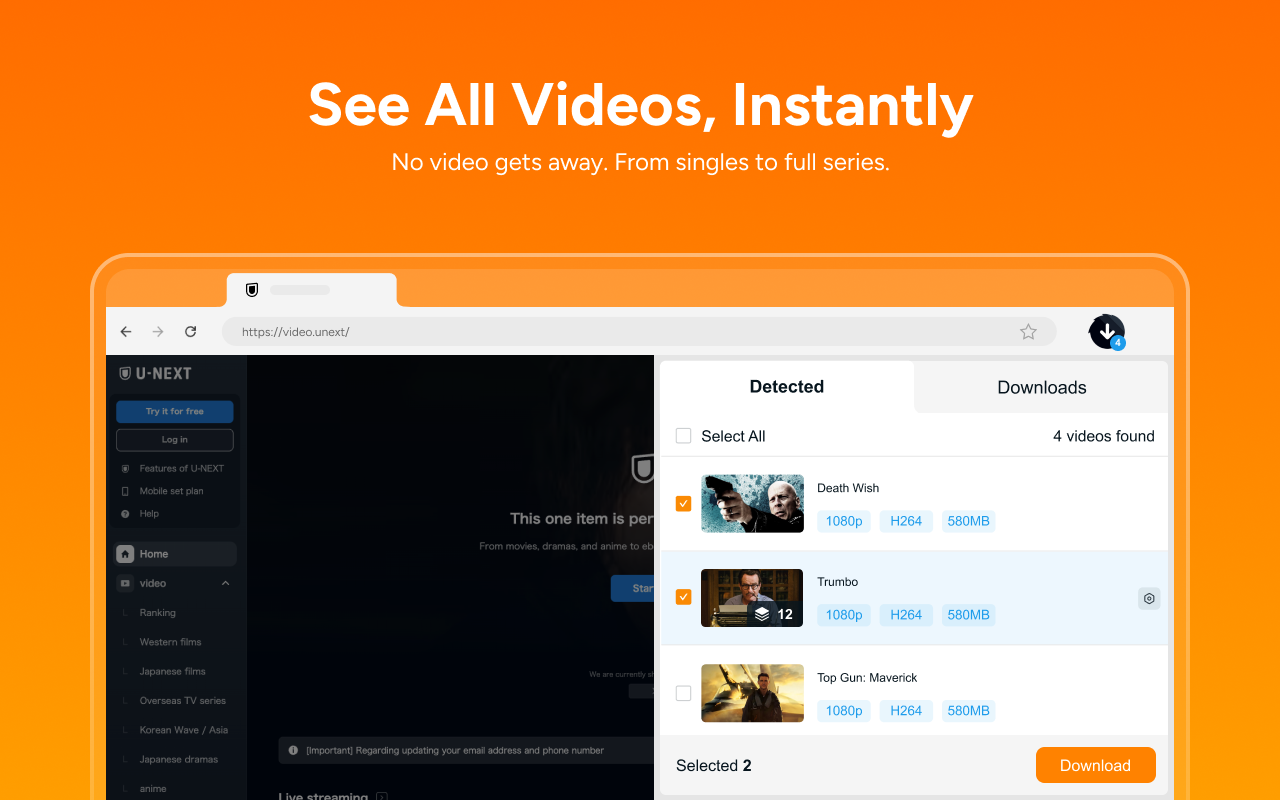The width and height of the screenshot is (1280, 800).
Task: Collapse the video section chevron
Action: (x=225, y=583)
